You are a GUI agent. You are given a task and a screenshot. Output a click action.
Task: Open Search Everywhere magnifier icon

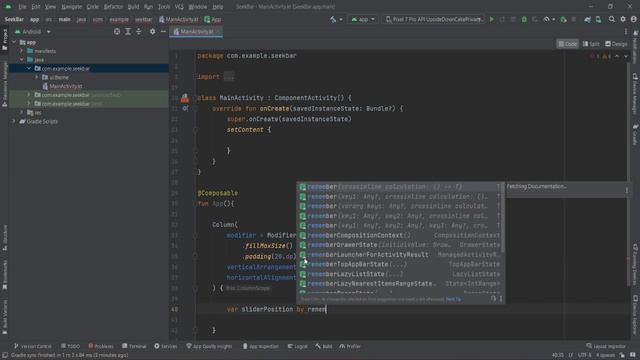pyautogui.click(x=611, y=19)
